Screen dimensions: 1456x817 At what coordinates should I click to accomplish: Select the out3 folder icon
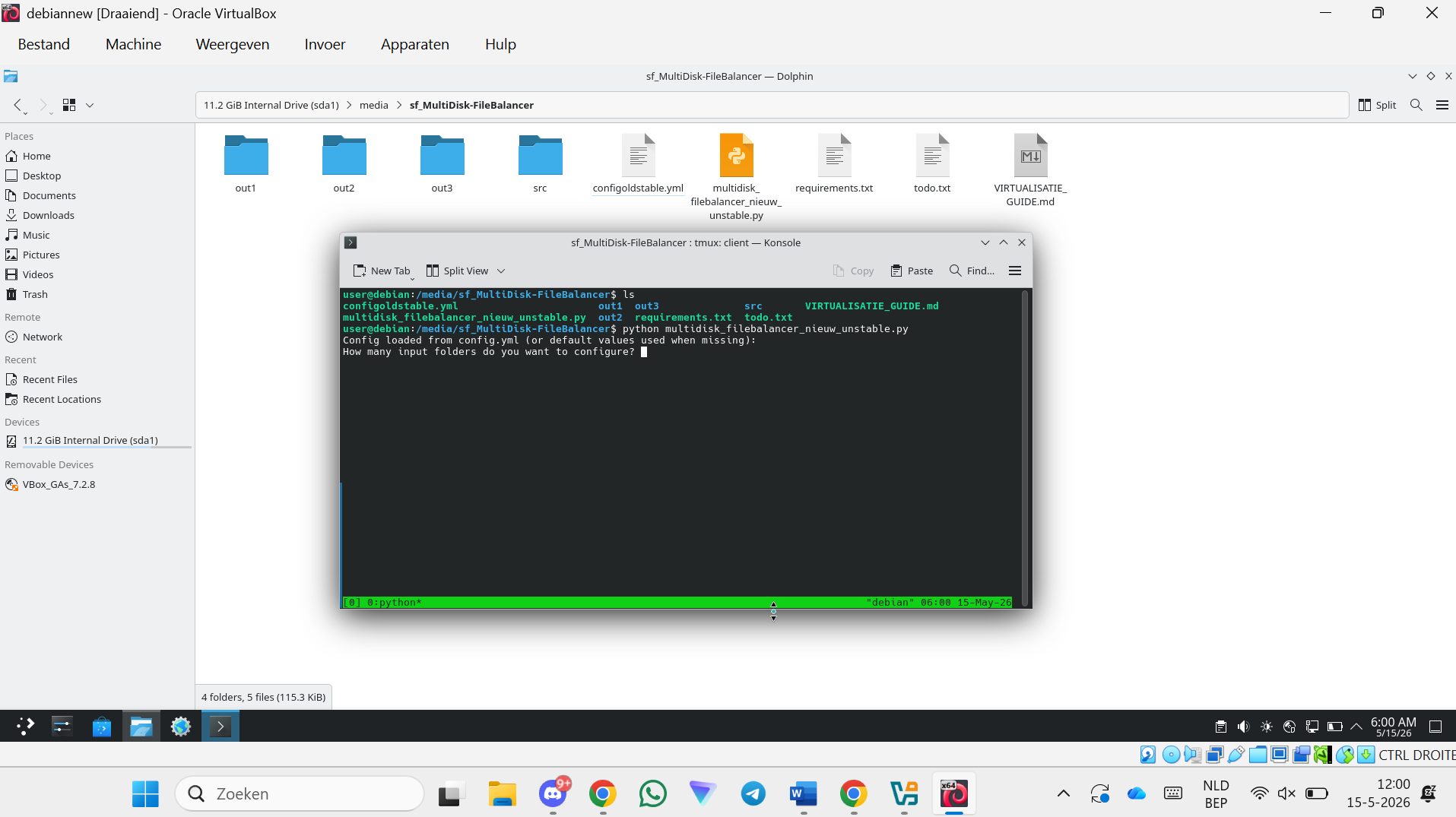(442, 156)
